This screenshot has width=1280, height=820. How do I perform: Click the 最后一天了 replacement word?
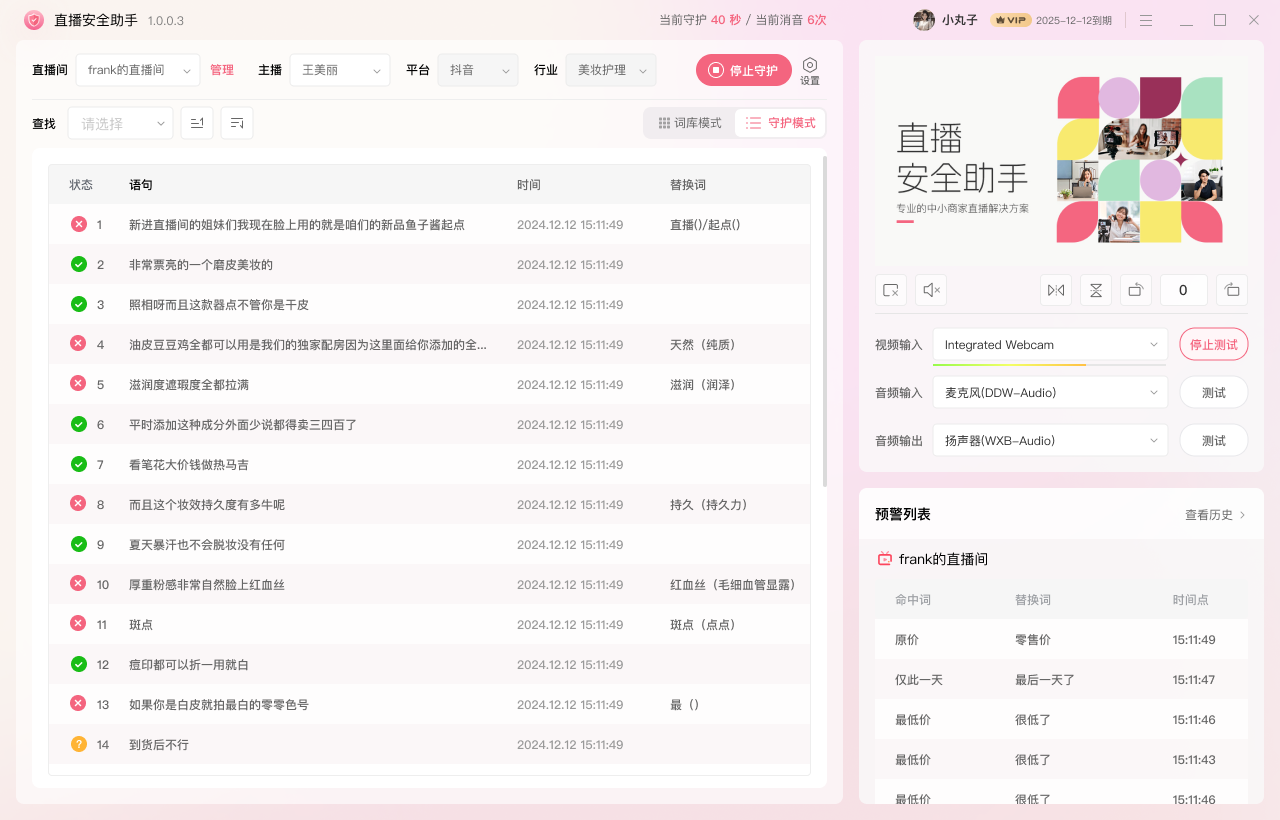coord(1045,679)
